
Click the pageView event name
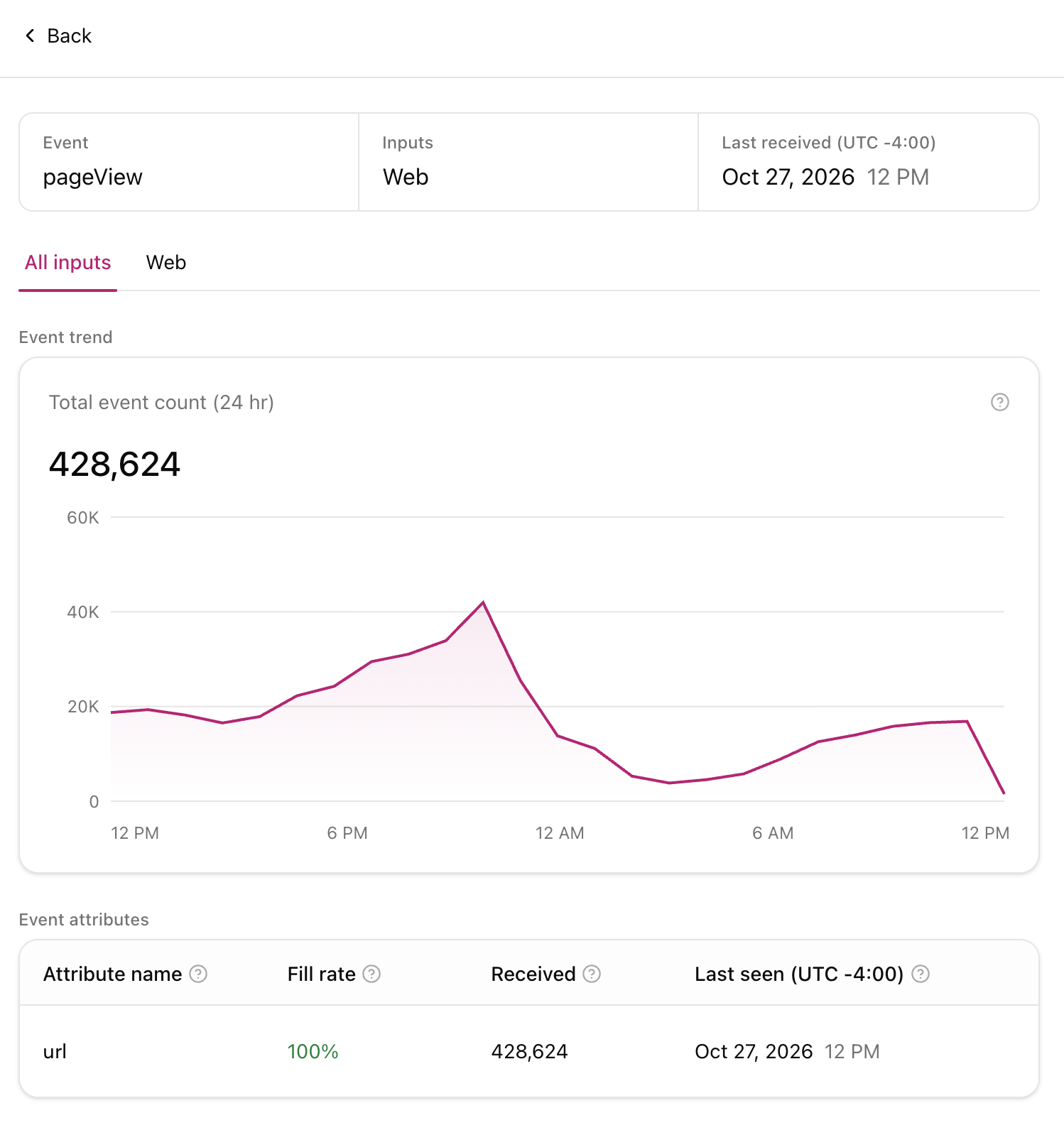(x=92, y=177)
